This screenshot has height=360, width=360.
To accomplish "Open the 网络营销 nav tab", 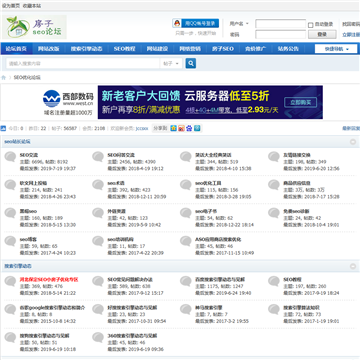I will click(190, 49).
